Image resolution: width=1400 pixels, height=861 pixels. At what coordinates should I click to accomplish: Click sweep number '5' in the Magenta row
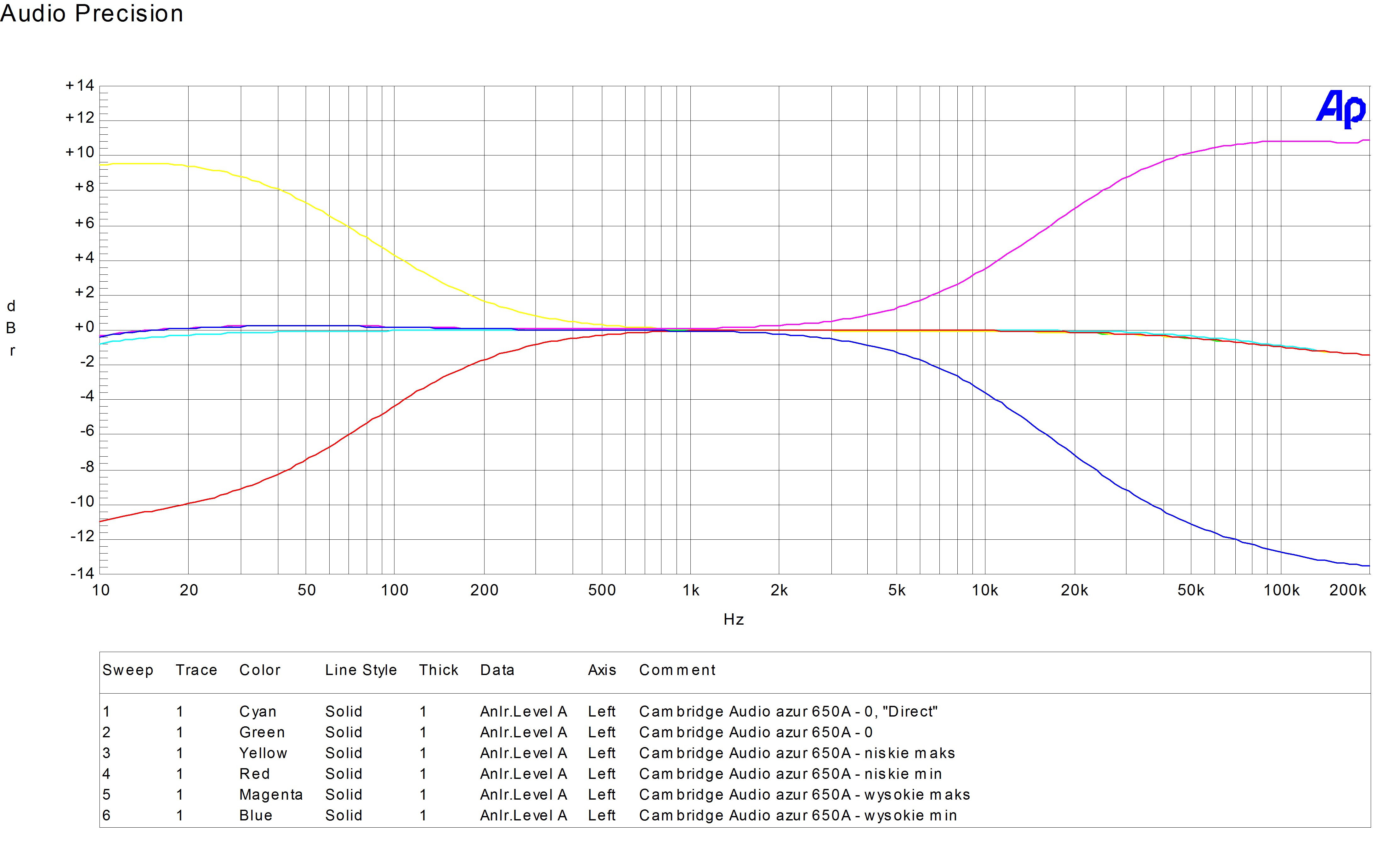(x=106, y=795)
